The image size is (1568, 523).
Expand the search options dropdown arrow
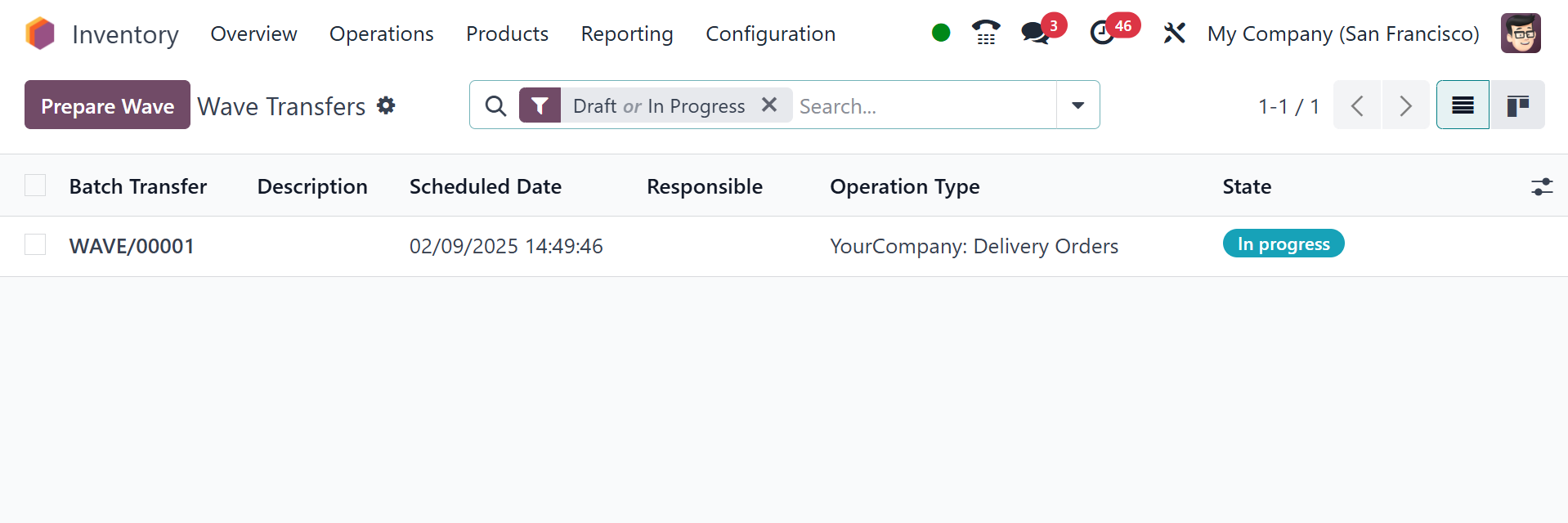pos(1078,105)
